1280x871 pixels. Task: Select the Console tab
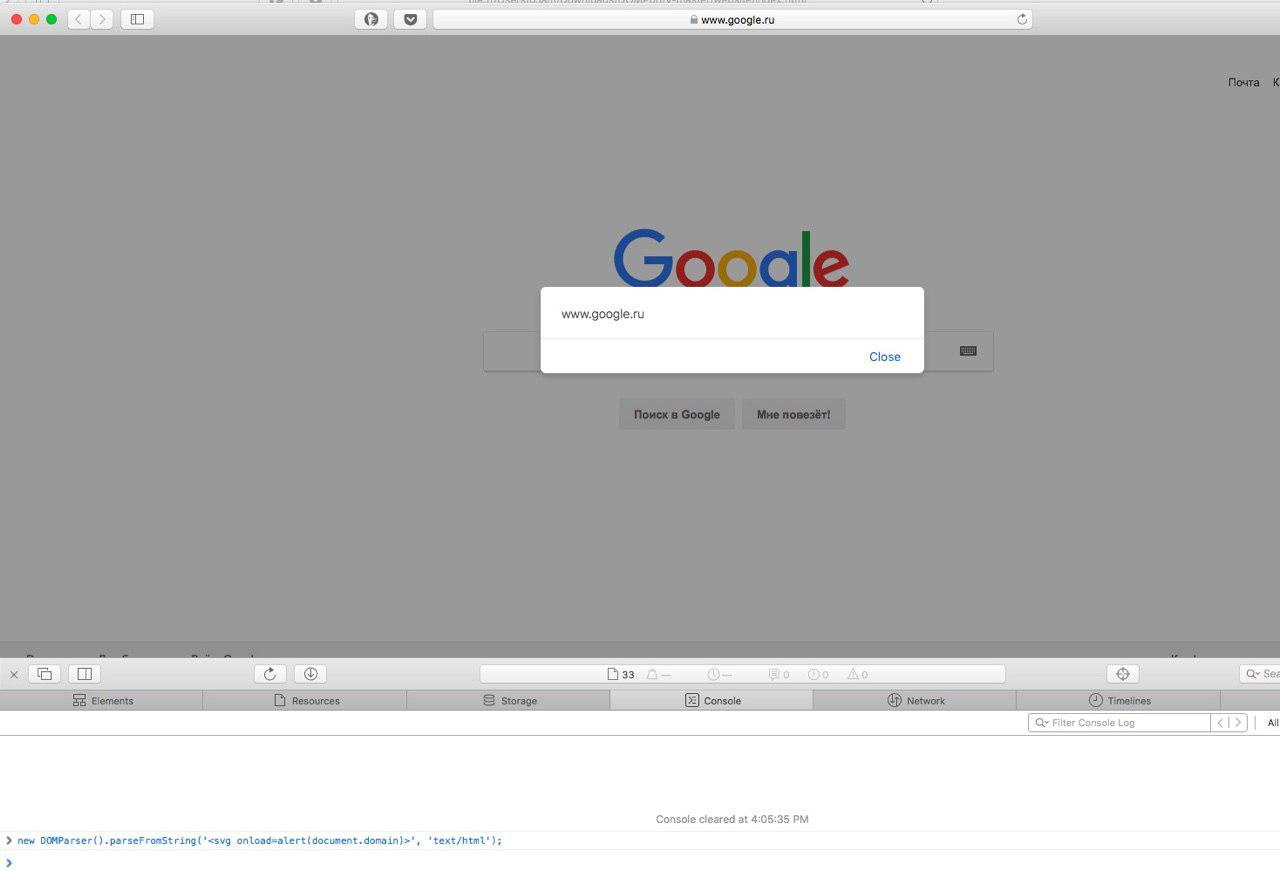[x=711, y=700]
